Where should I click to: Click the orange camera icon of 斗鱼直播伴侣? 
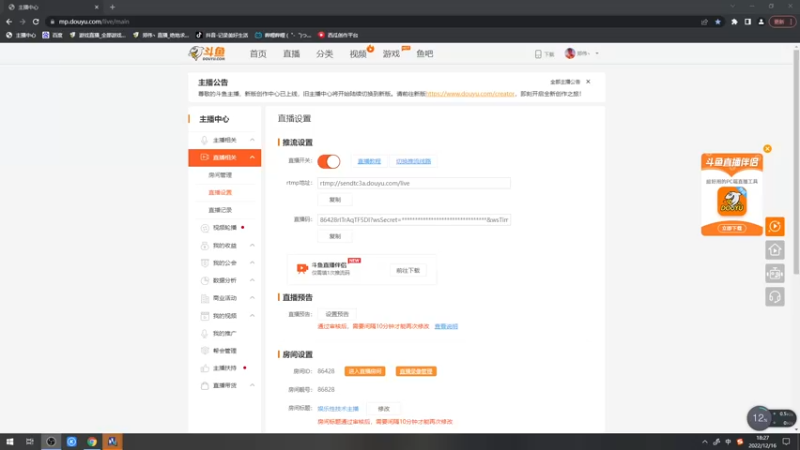click(302, 268)
